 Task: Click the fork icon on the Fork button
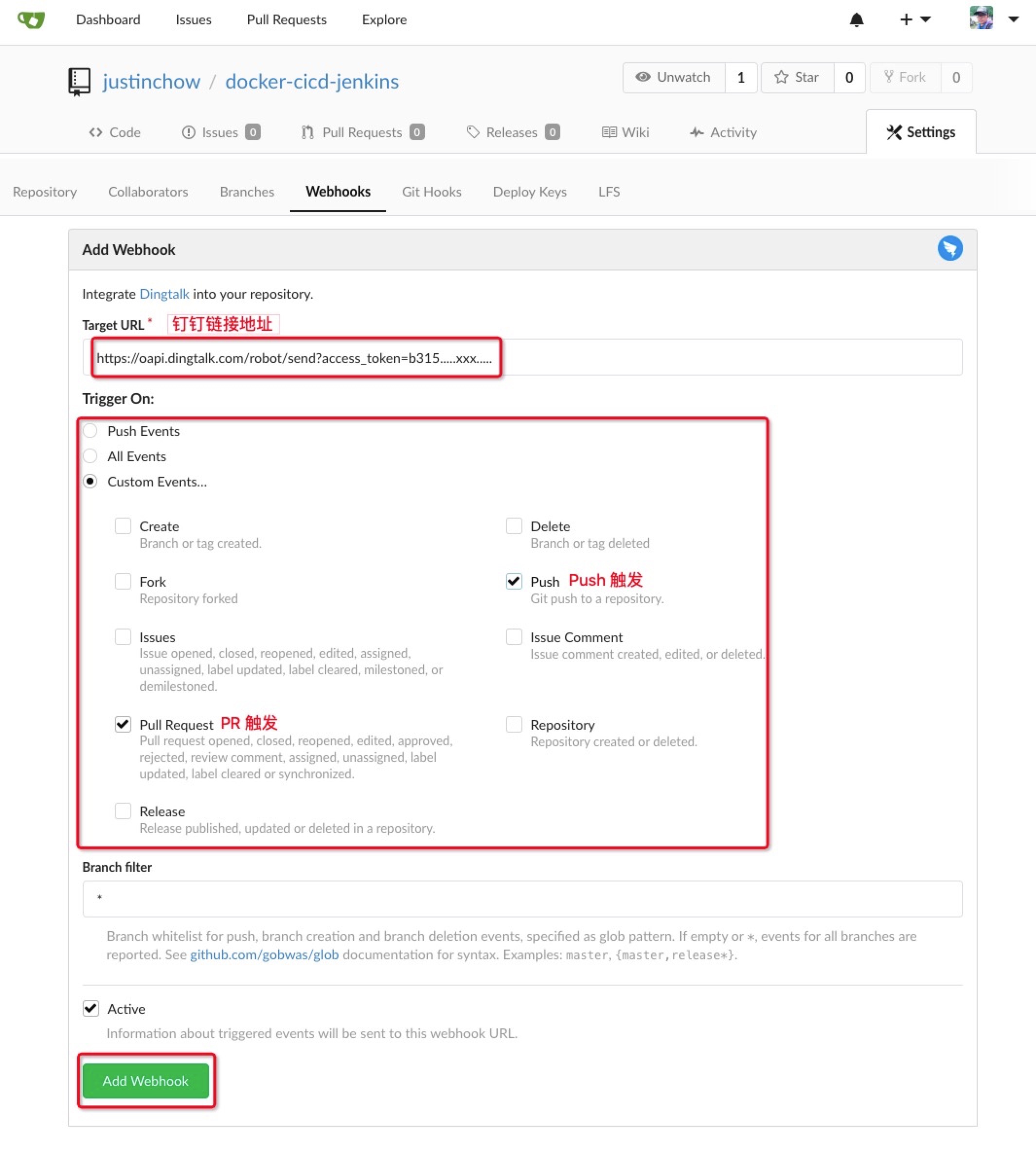(888, 77)
